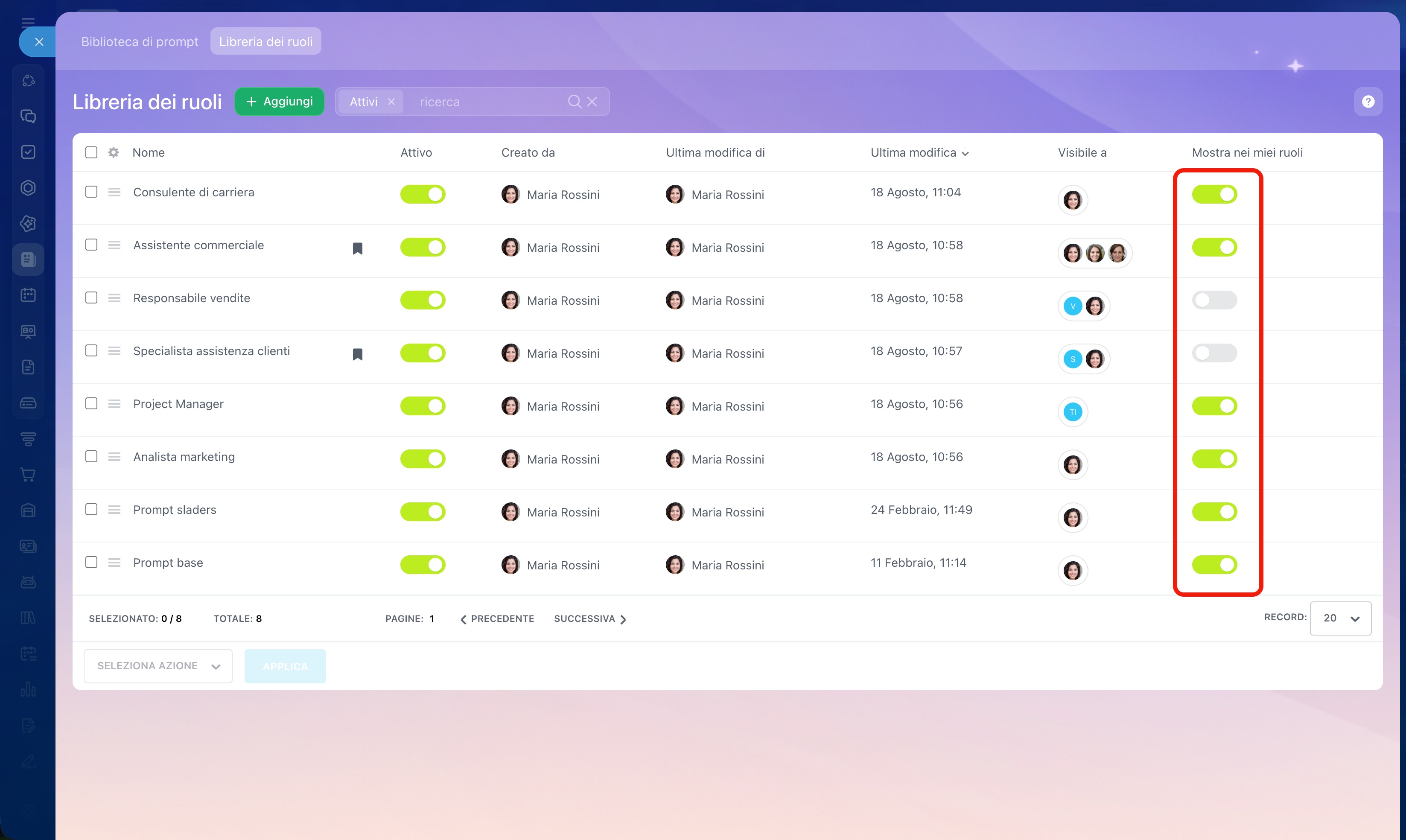Click the Precedente pagination link
This screenshot has width=1406, height=840.
click(x=497, y=618)
